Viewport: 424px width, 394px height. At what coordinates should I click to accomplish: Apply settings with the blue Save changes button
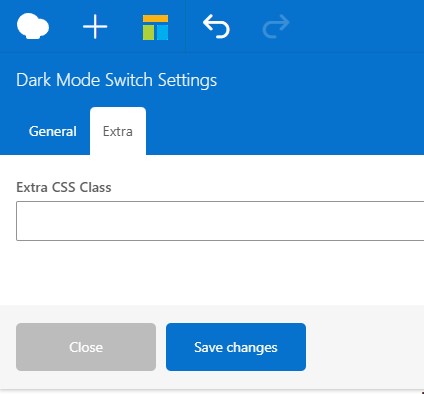click(x=236, y=347)
